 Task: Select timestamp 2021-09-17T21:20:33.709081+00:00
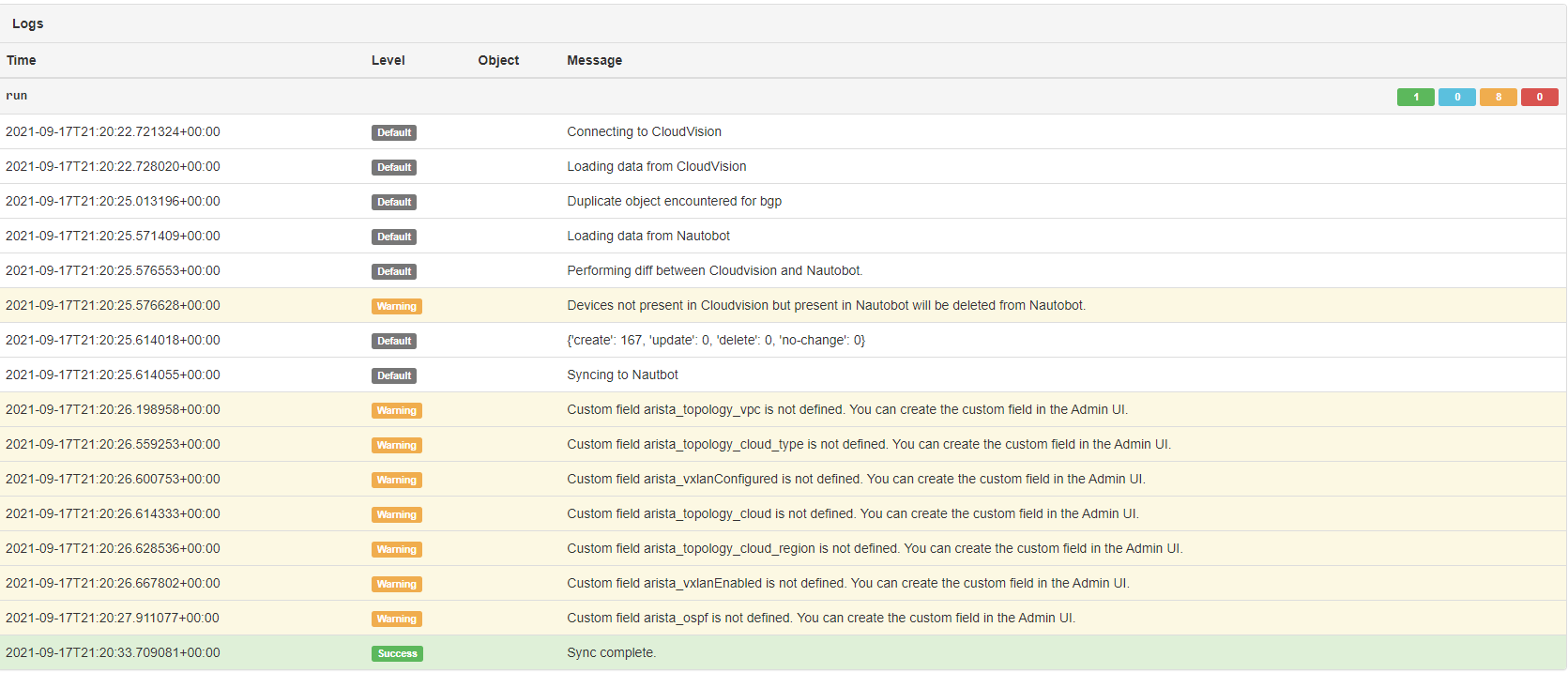pos(113,652)
